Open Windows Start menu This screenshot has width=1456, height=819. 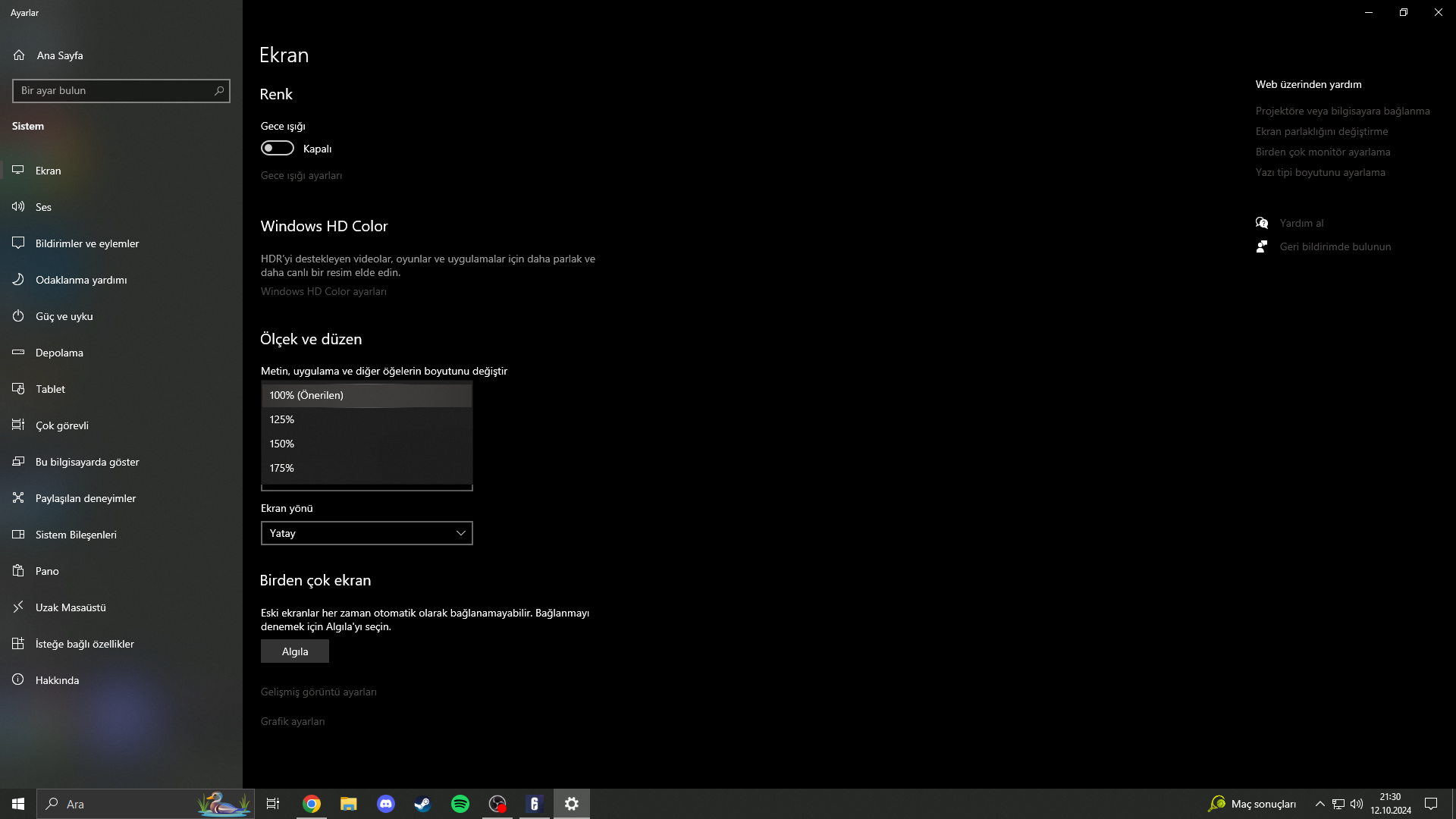[18, 804]
